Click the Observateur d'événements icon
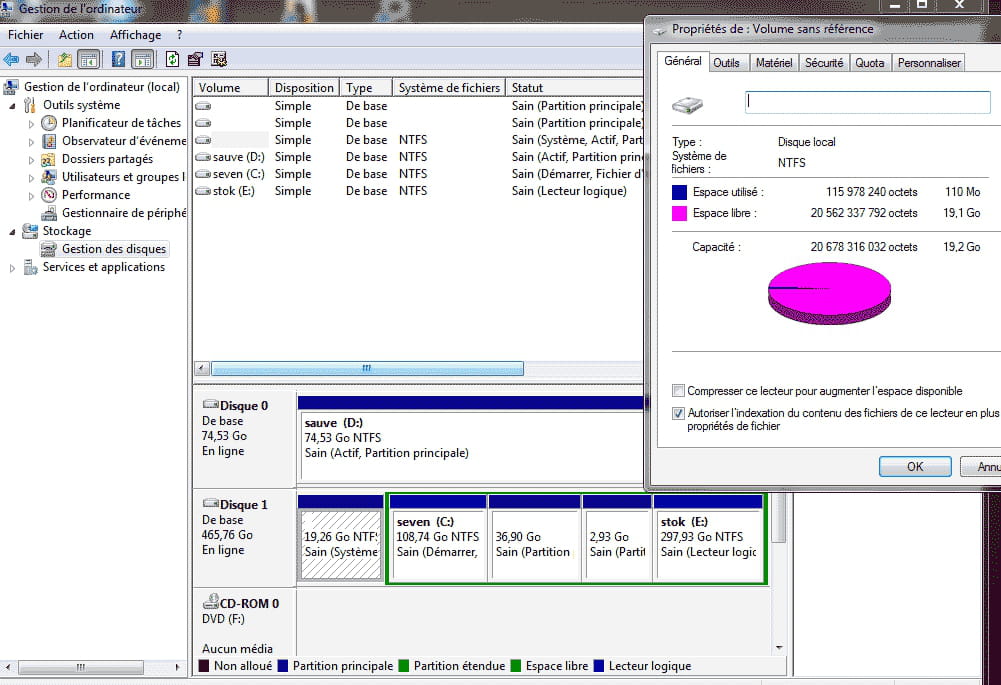This screenshot has height=685, width=1001. [x=49, y=141]
